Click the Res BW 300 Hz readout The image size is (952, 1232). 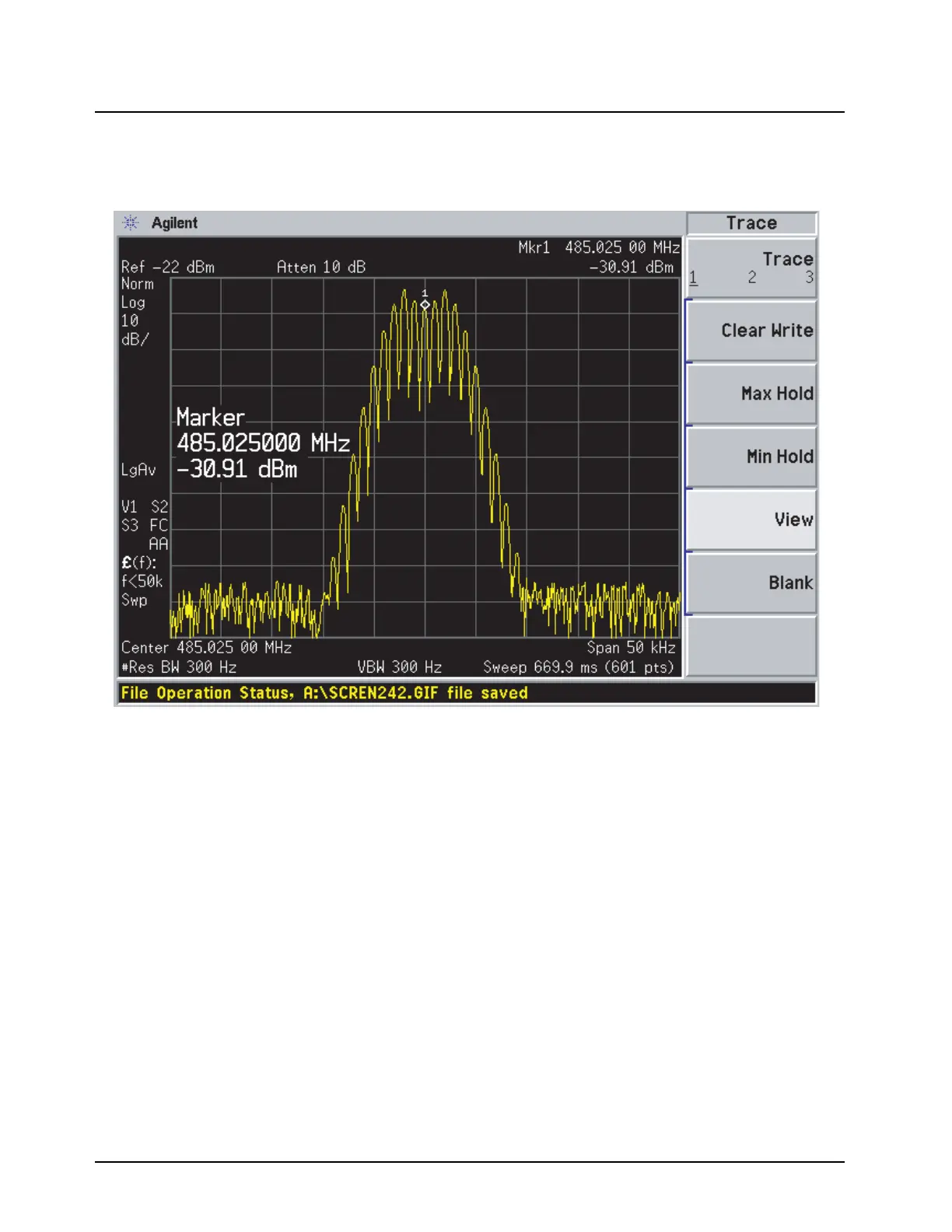pyautogui.click(x=179, y=667)
